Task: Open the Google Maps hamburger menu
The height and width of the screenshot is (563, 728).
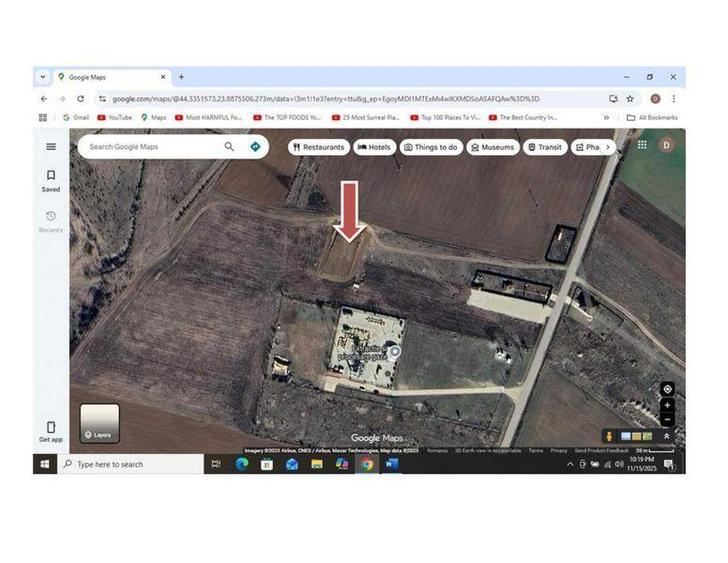Action: [51, 147]
